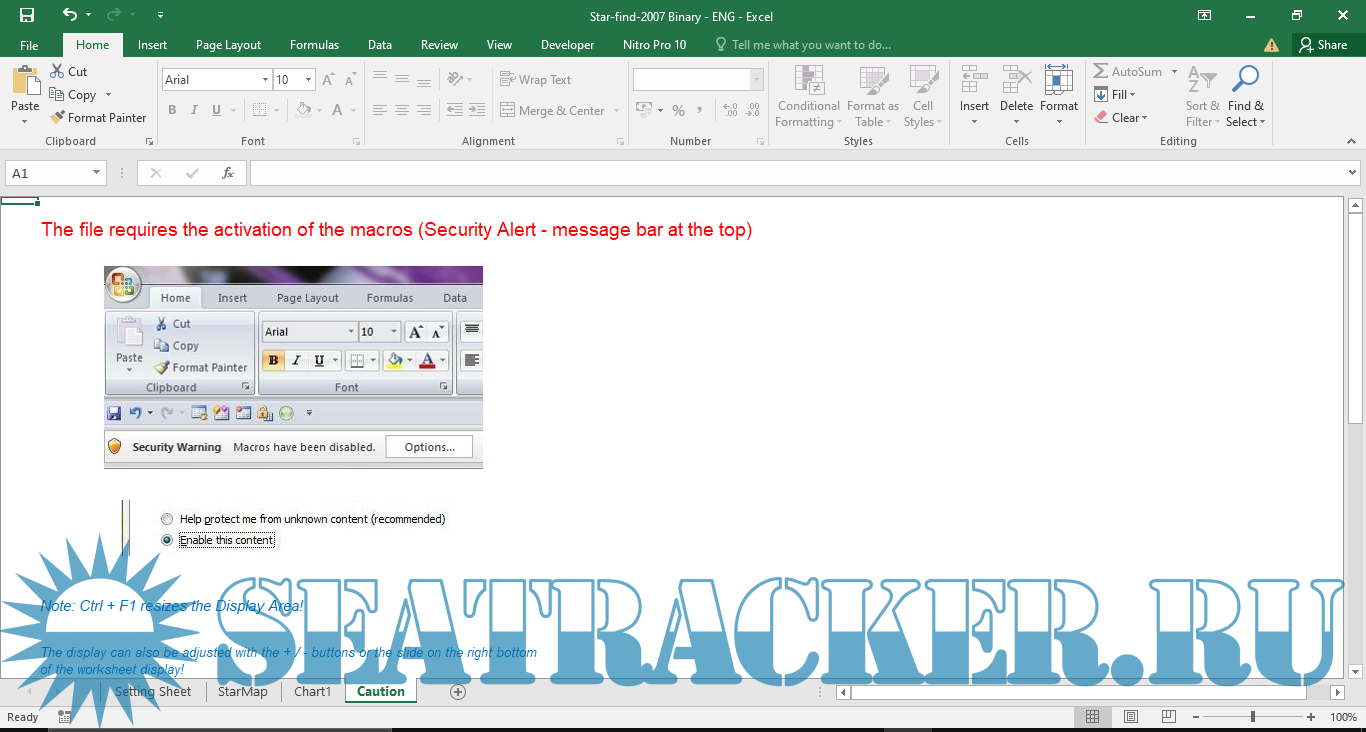Image resolution: width=1366 pixels, height=732 pixels.
Task: Switch to the StarMap sheet tab
Action: (242, 692)
